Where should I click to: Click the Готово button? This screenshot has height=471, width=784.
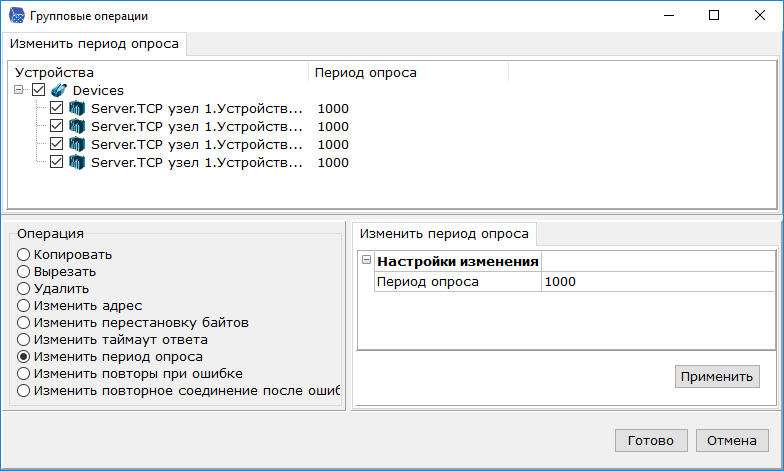tap(651, 440)
